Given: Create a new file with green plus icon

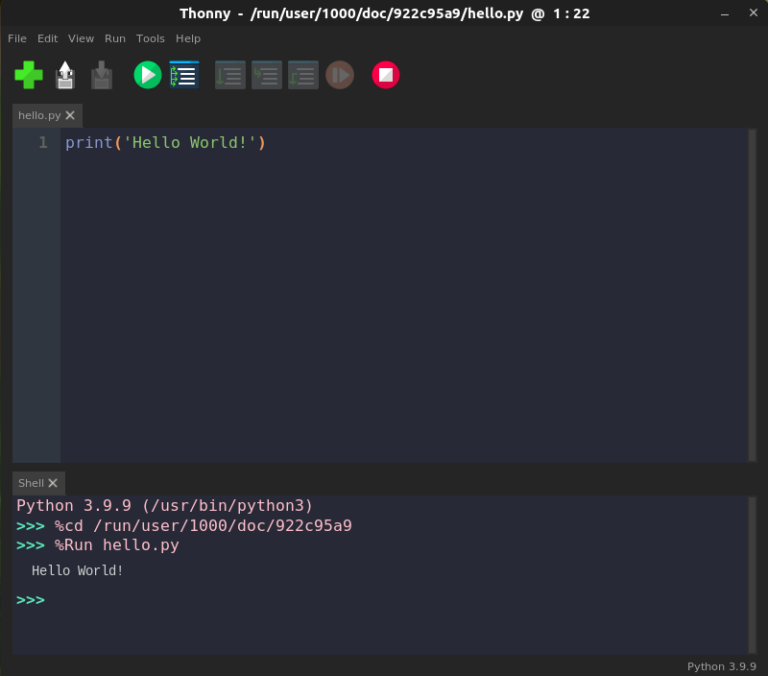Looking at the screenshot, I should tap(29, 75).
